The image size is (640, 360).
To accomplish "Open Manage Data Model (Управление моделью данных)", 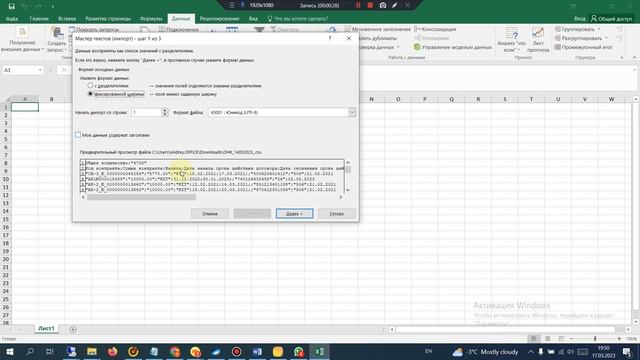I will tap(453, 47).
